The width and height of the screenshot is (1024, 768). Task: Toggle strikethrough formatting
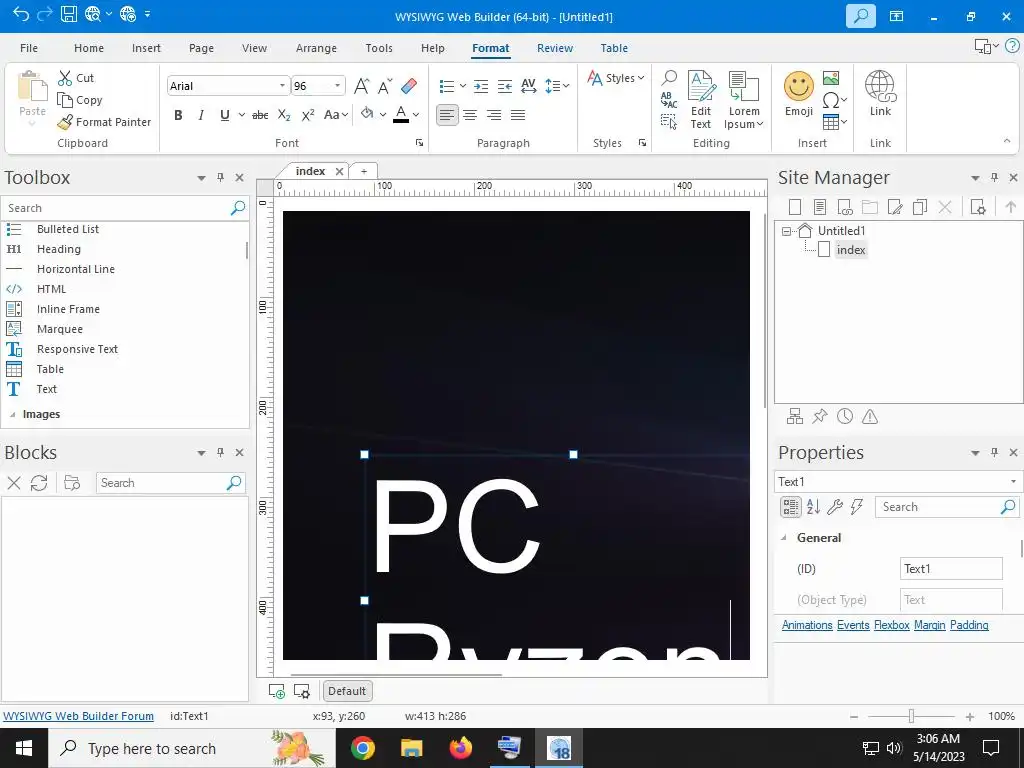[260, 115]
